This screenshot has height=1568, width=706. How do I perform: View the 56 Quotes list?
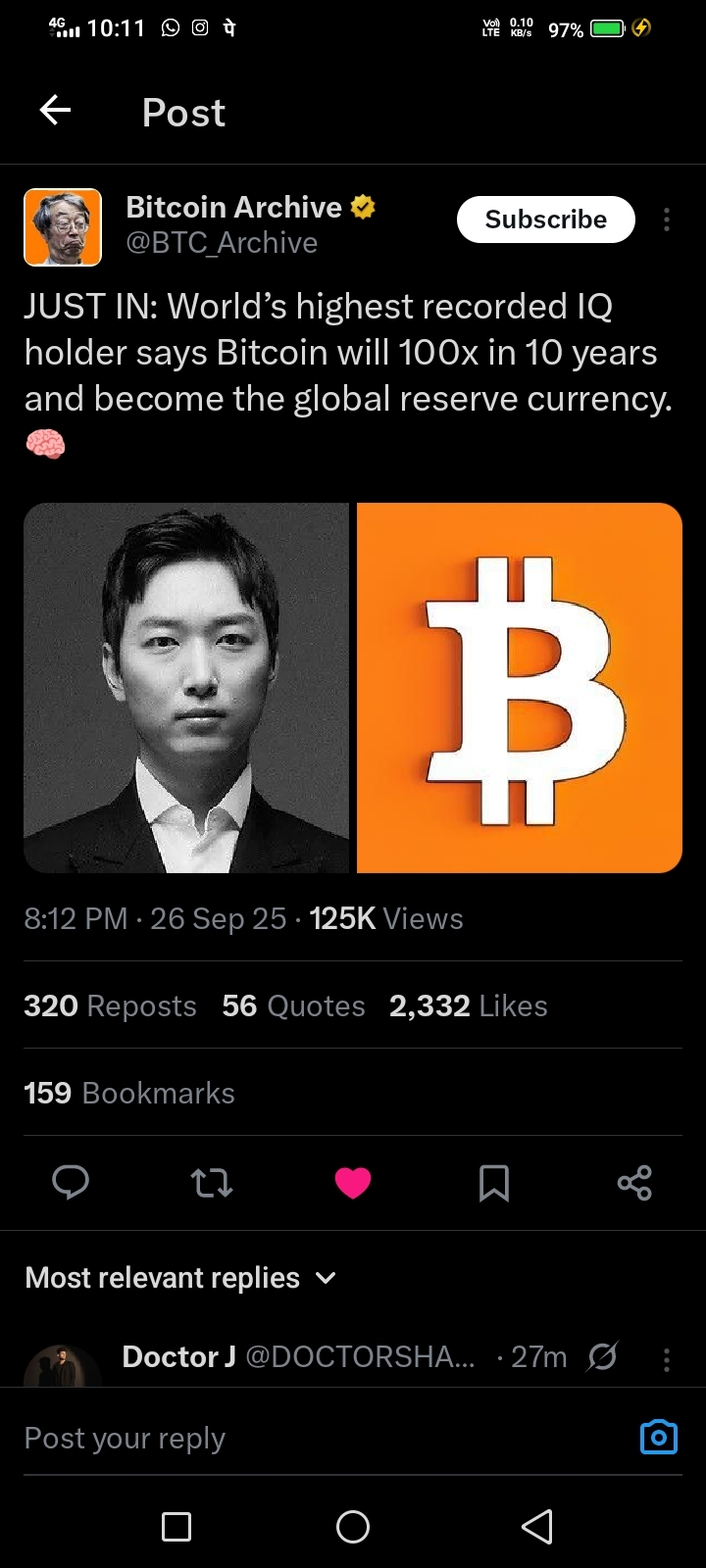[x=293, y=1005]
